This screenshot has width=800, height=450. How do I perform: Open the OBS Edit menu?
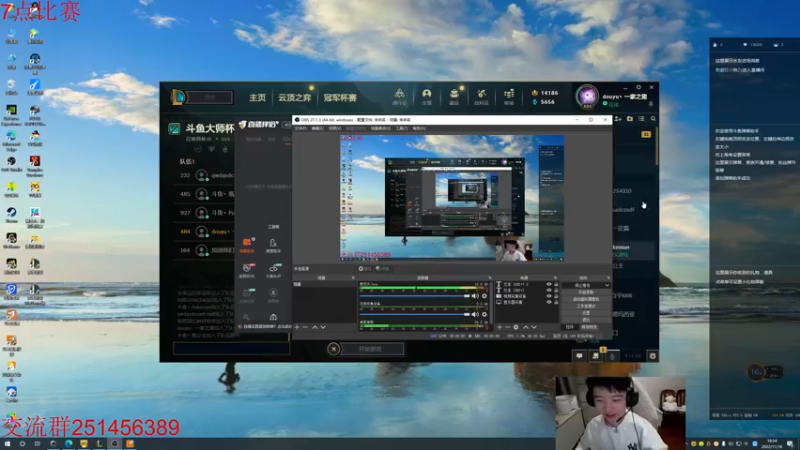pyautogui.click(x=317, y=129)
